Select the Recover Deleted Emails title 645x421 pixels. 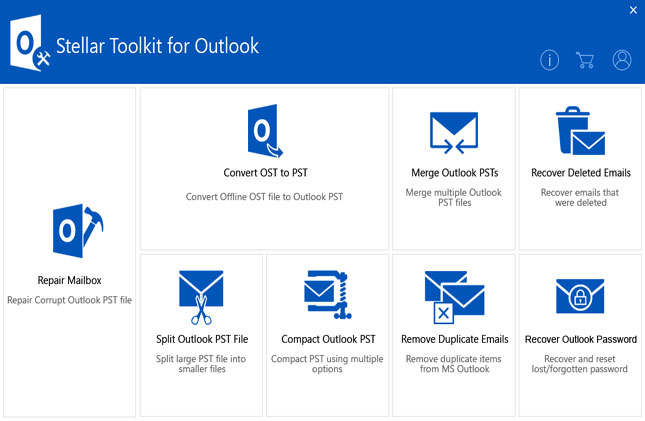[581, 172]
